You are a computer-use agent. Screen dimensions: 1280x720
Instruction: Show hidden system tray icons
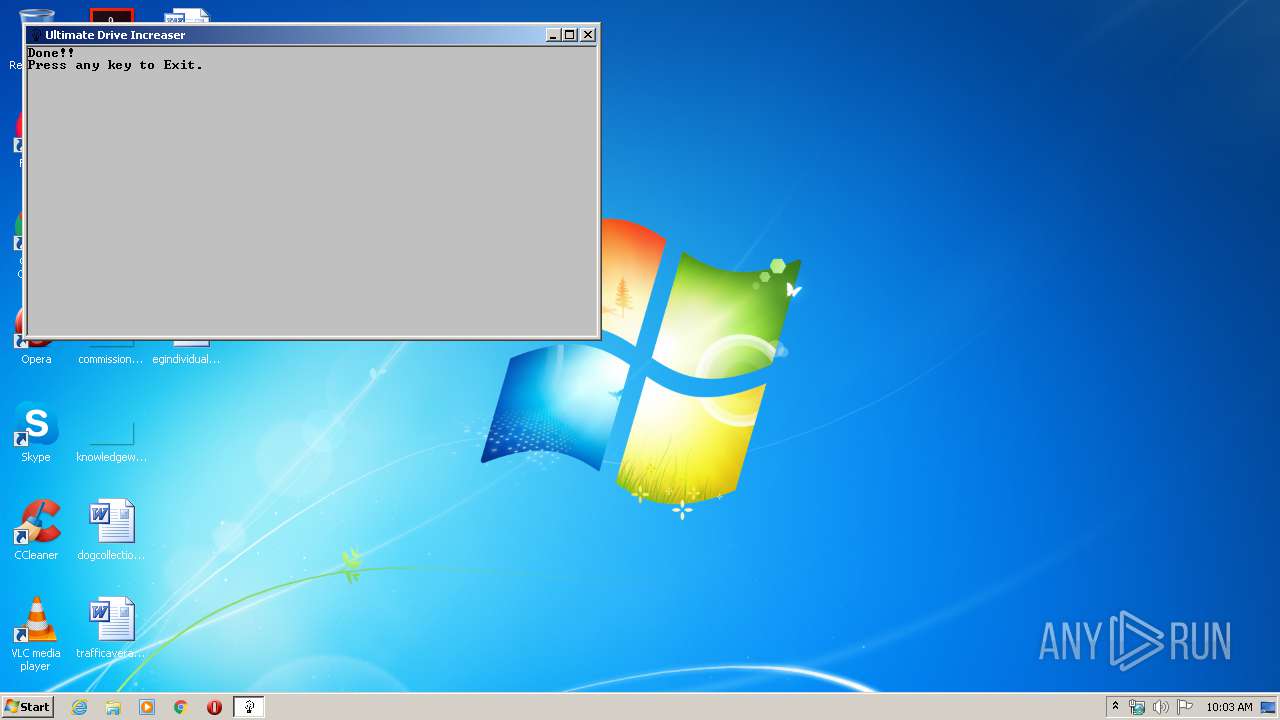click(x=1115, y=707)
